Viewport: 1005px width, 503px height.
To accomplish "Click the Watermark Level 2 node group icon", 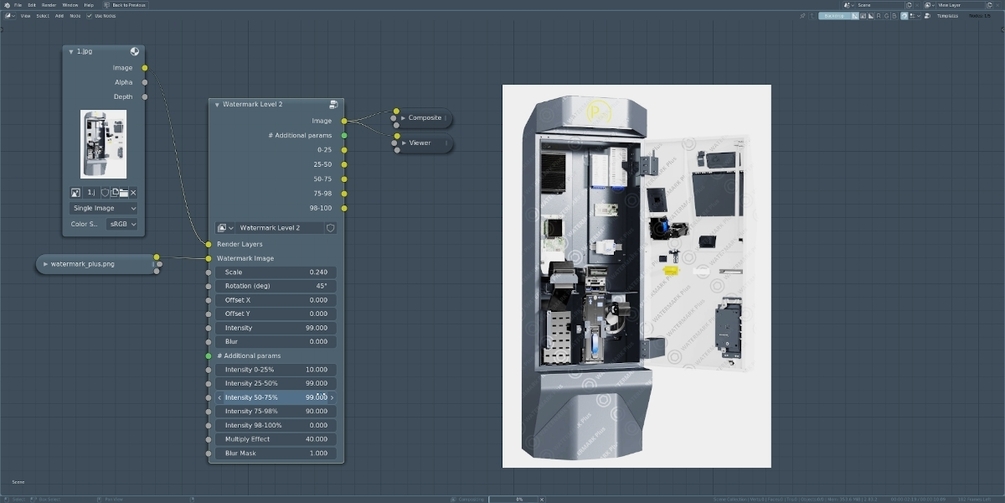I will point(333,104).
